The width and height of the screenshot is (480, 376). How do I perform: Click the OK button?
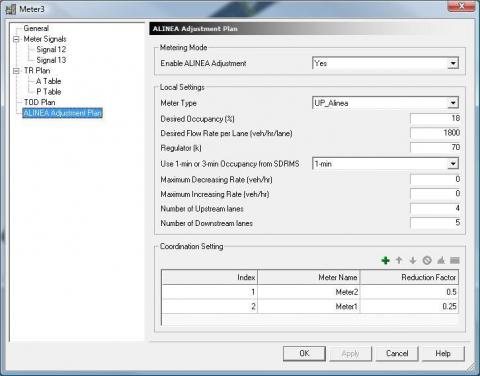pyautogui.click(x=304, y=353)
